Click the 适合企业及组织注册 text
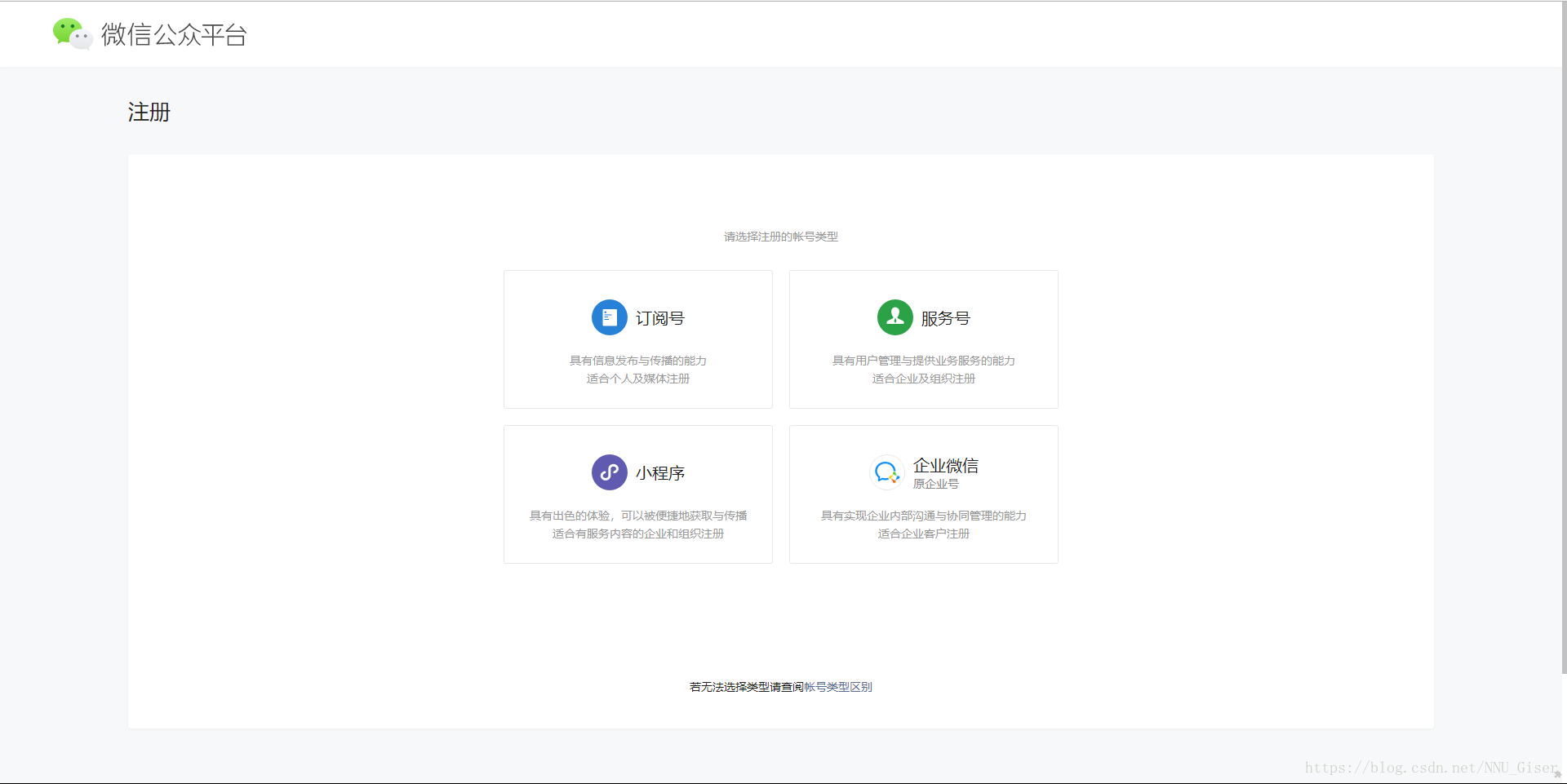This screenshot has height=784, width=1567. tap(924, 379)
